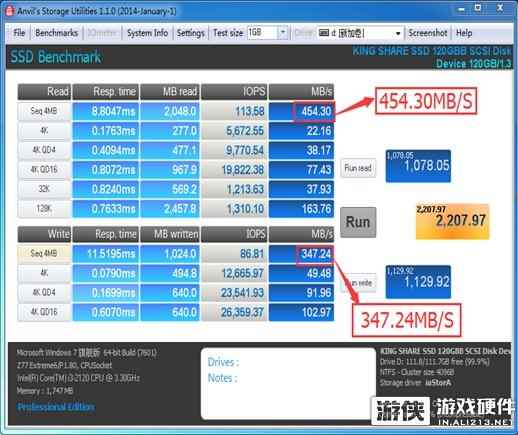The image size is (518, 435).
Task: Select the Write Seq 4MB row label
Action: [x=44, y=254]
